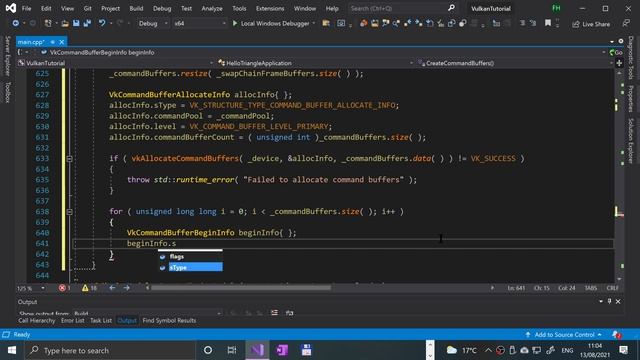Click the next issue arrow
Viewport: 640px width, 360px height.
point(127,288)
